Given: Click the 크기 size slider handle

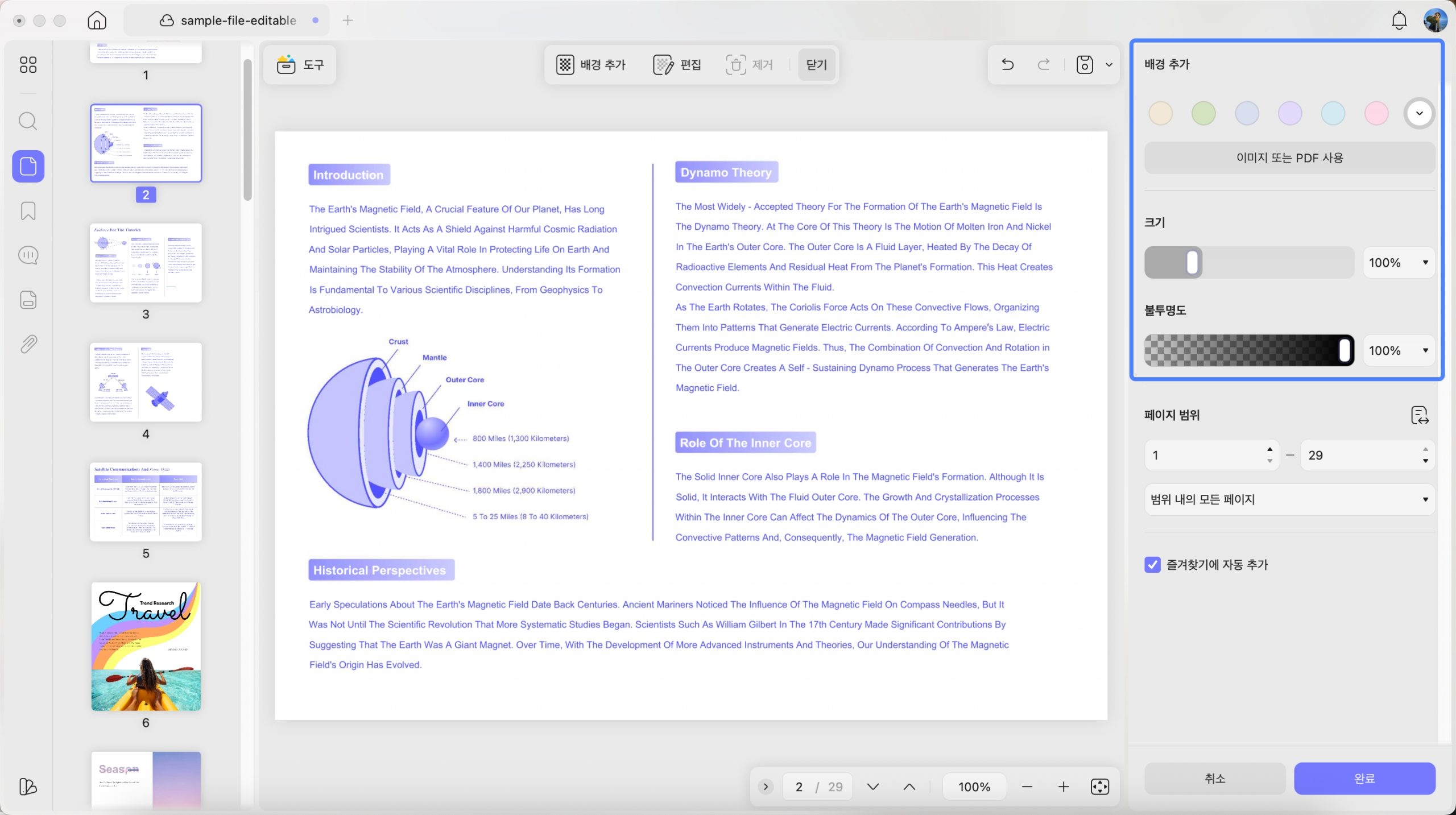Looking at the screenshot, I should tap(1192, 263).
